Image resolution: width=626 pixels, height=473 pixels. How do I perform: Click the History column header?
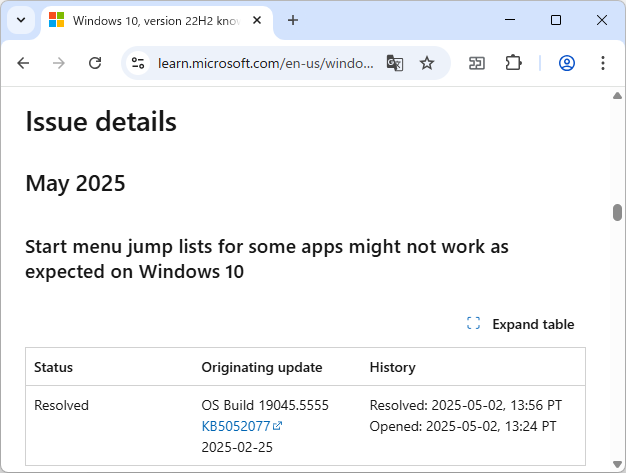click(x=392, y=367)
